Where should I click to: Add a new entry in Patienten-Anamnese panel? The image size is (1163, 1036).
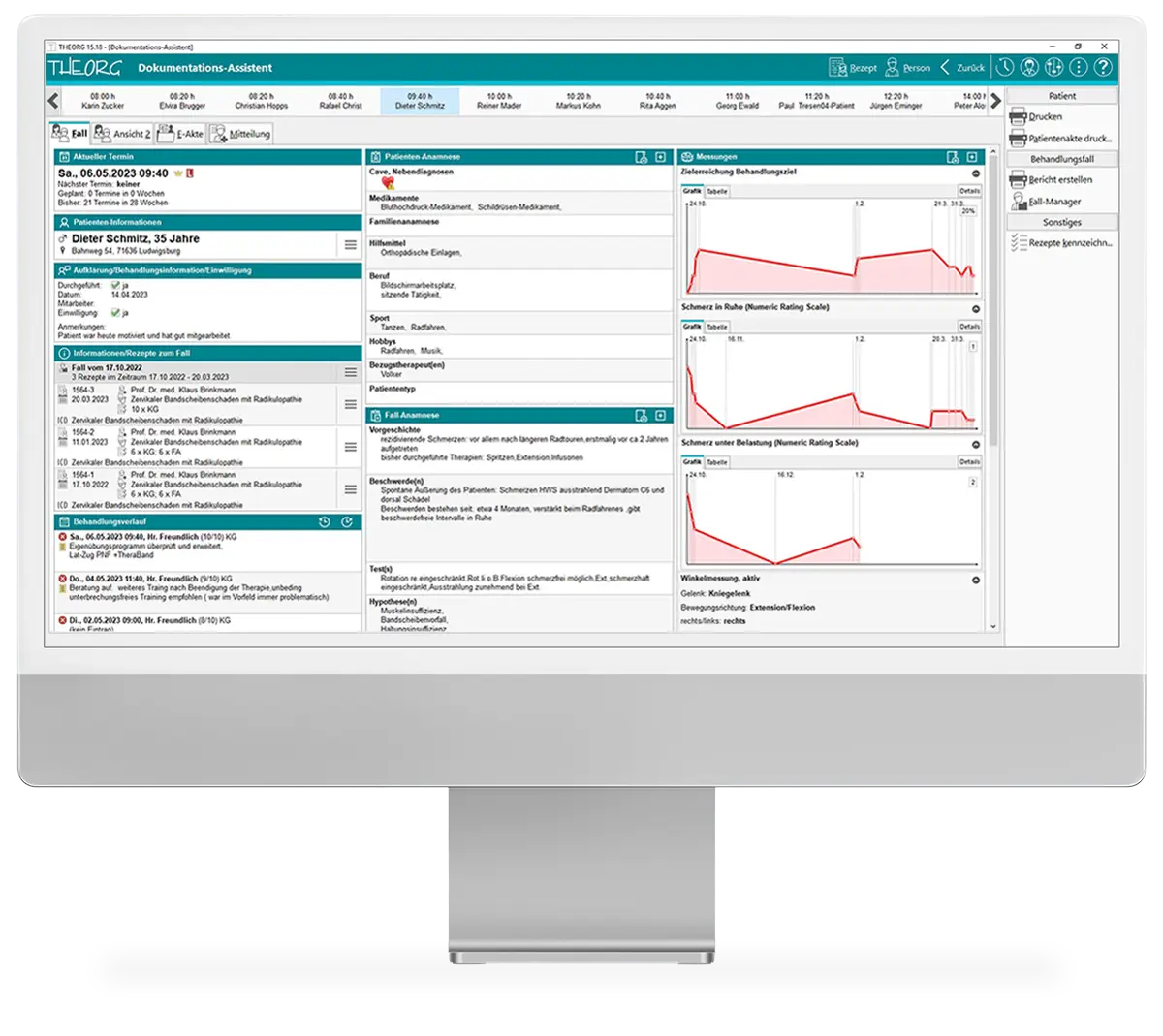pos(660,157)
